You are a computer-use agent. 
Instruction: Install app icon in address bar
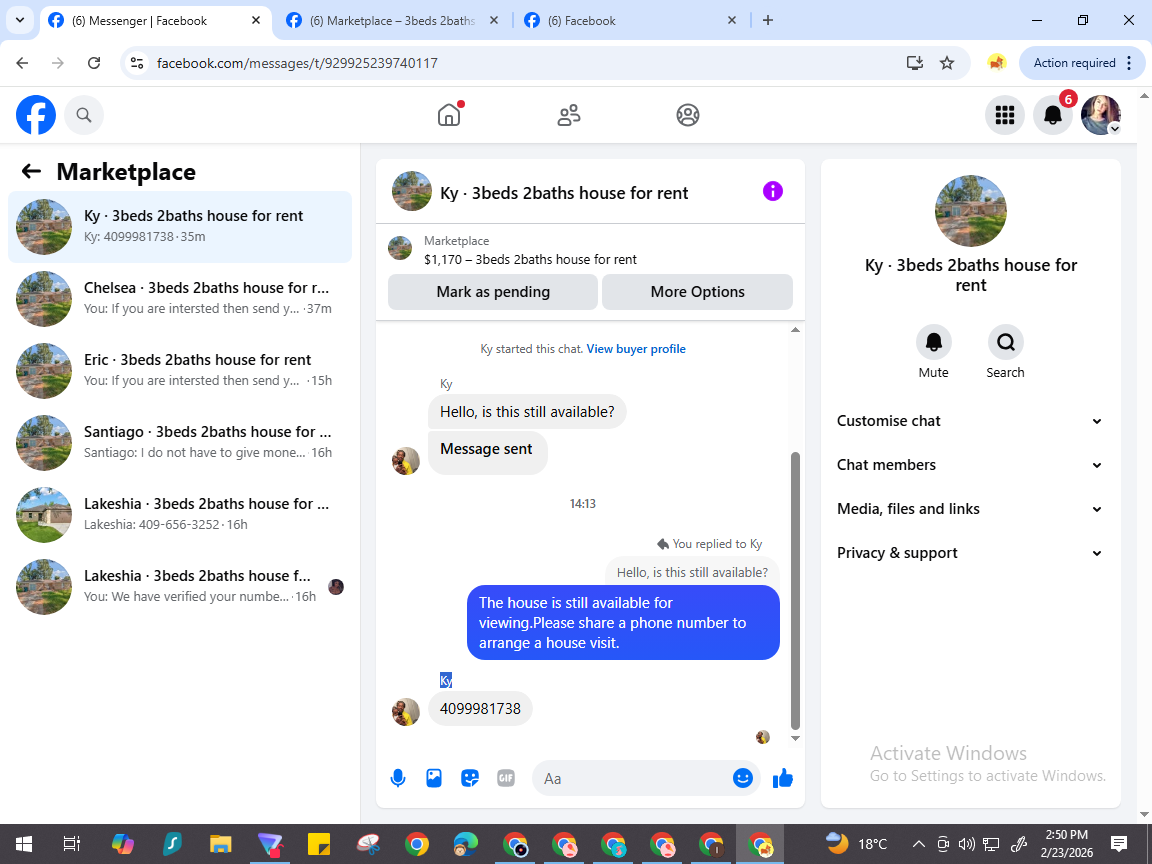[x=915, y=63]
